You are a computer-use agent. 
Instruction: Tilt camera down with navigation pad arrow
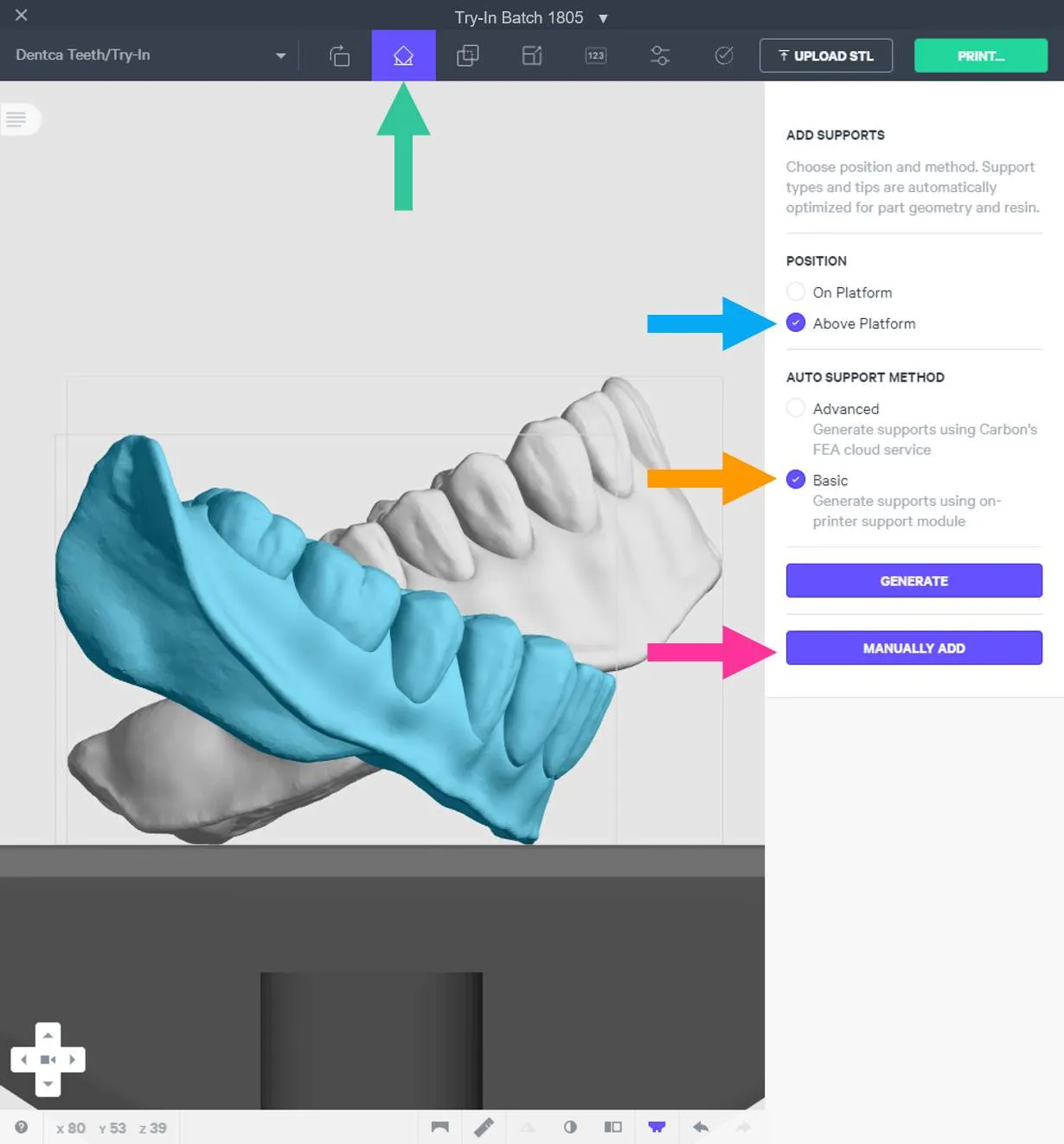48,1083
